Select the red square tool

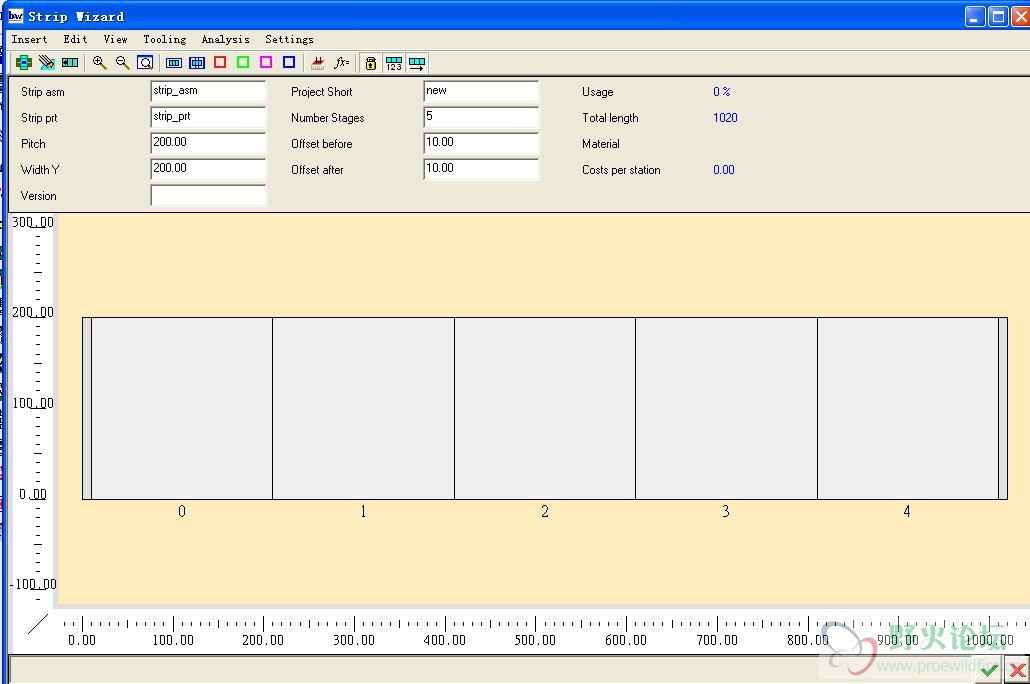click(x=220, y=62)
